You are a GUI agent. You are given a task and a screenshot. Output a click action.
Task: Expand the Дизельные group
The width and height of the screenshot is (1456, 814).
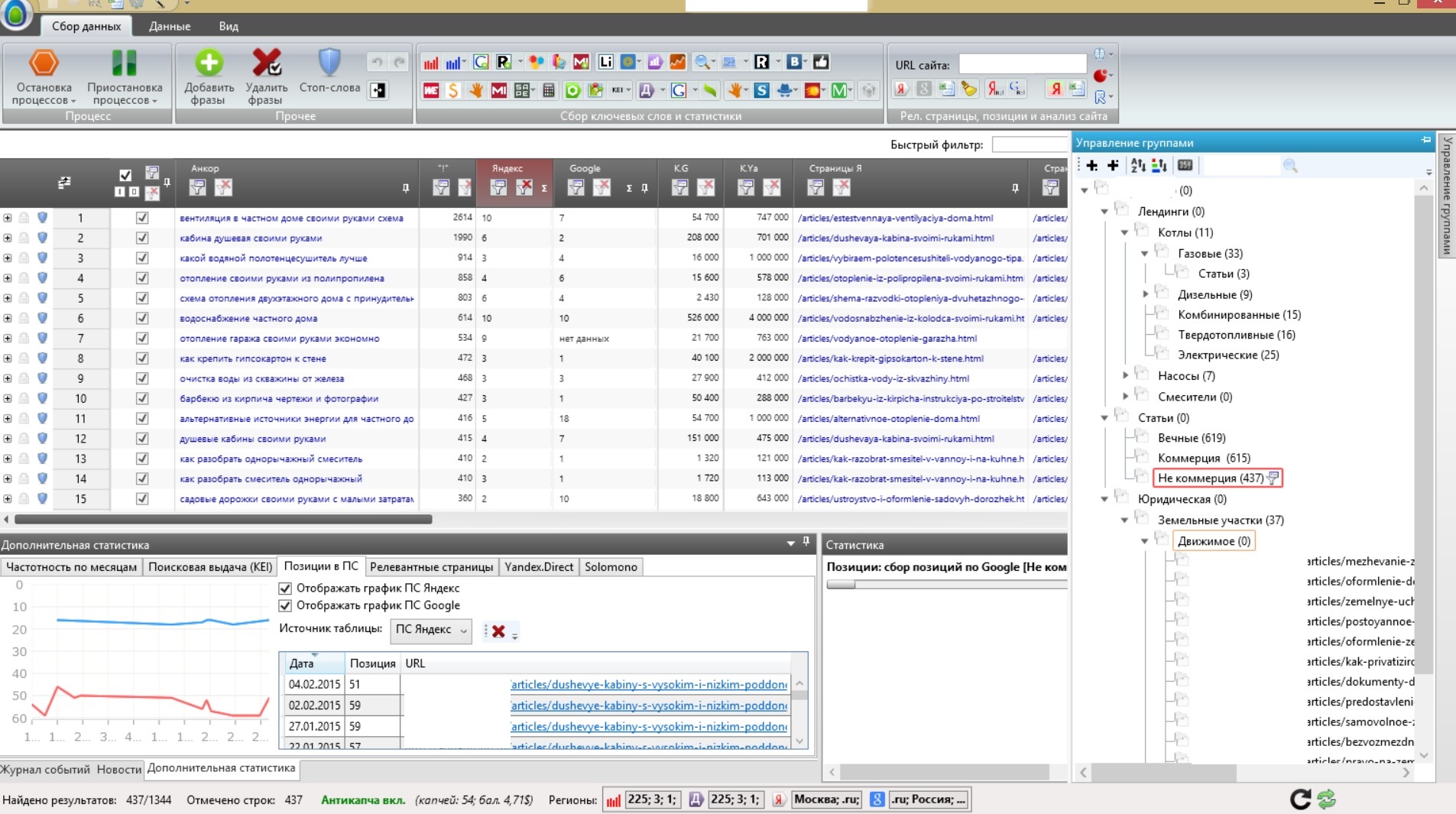pyautogui.click(x=1145, y=294)
